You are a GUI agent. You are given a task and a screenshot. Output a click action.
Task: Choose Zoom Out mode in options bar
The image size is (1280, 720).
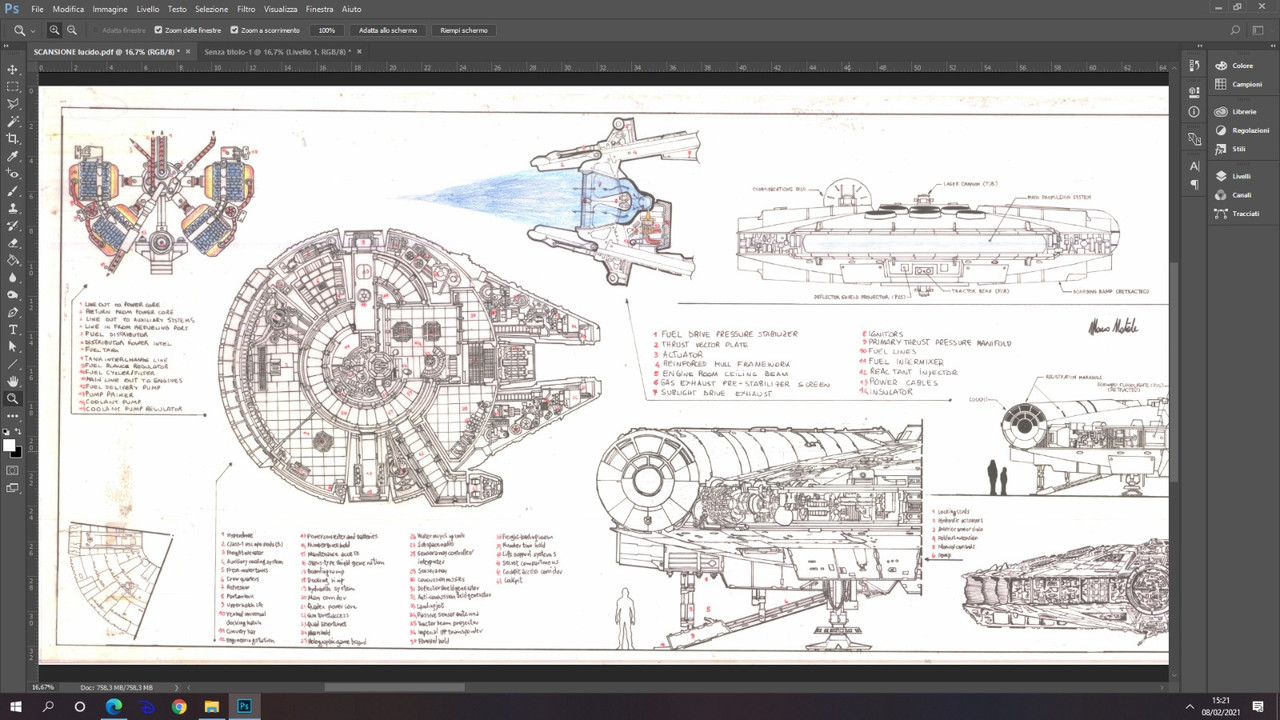[x=71, y=30]
